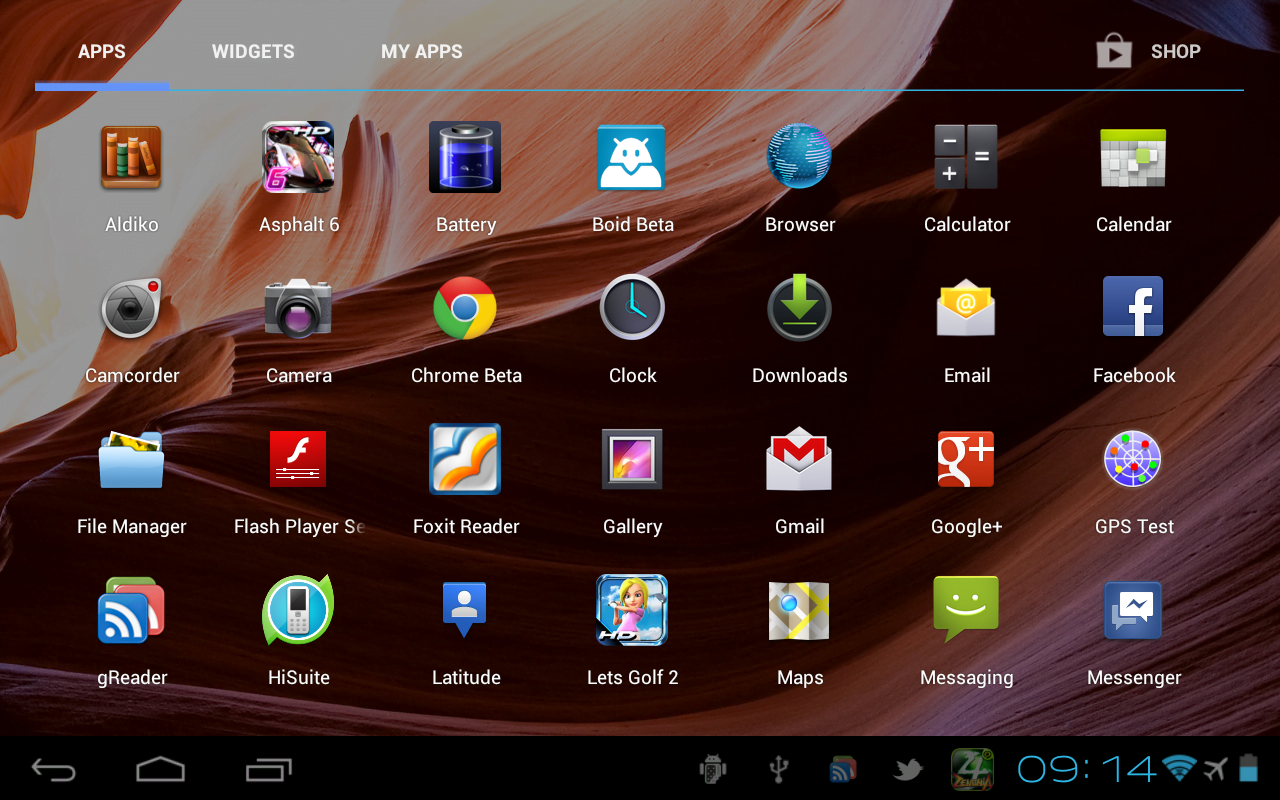Image resolution: width=1280 pixels, height=800 pixels.
Task: Tap the Wi-Fi status icon
Action: 1180,768
